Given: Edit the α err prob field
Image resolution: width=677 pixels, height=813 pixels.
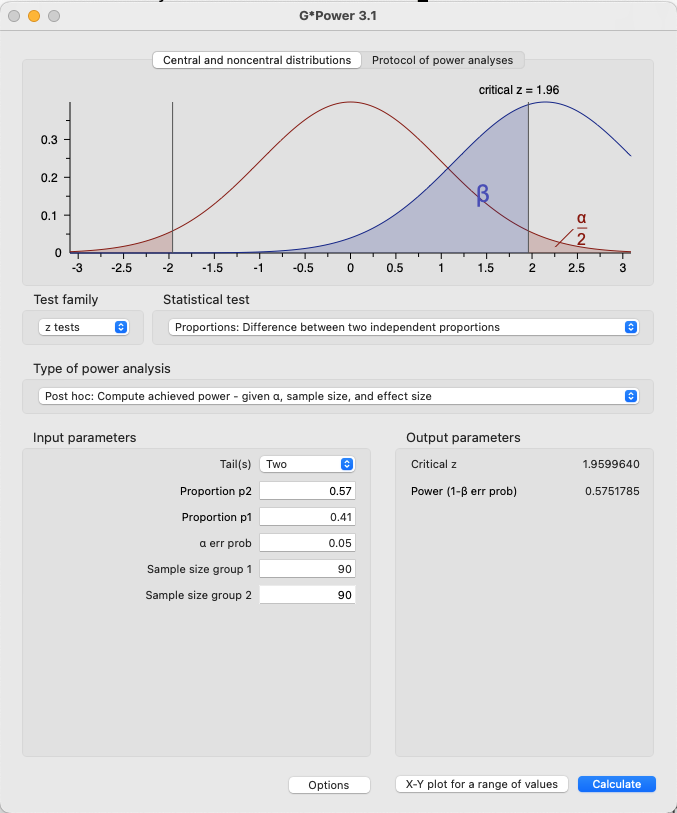Looking at the screenshot, I should (309, 543).
